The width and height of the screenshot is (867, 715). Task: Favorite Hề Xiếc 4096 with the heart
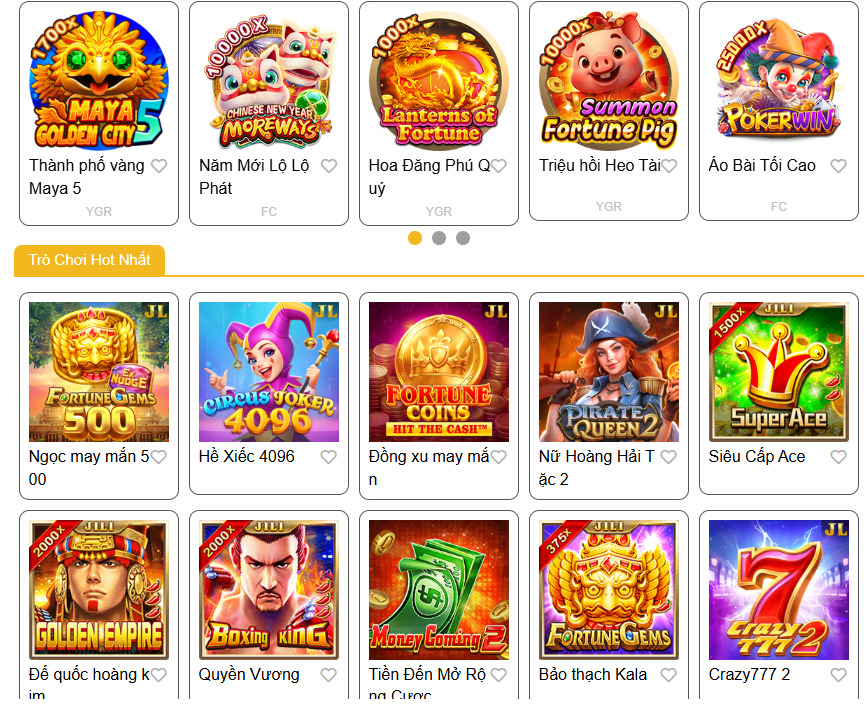pos(329,457)
